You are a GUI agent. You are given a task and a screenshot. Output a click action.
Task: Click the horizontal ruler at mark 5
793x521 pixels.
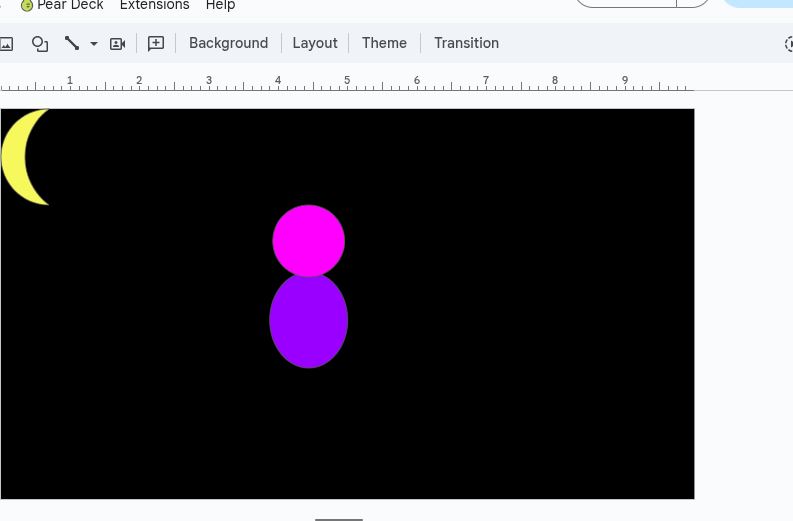point(347,81)
